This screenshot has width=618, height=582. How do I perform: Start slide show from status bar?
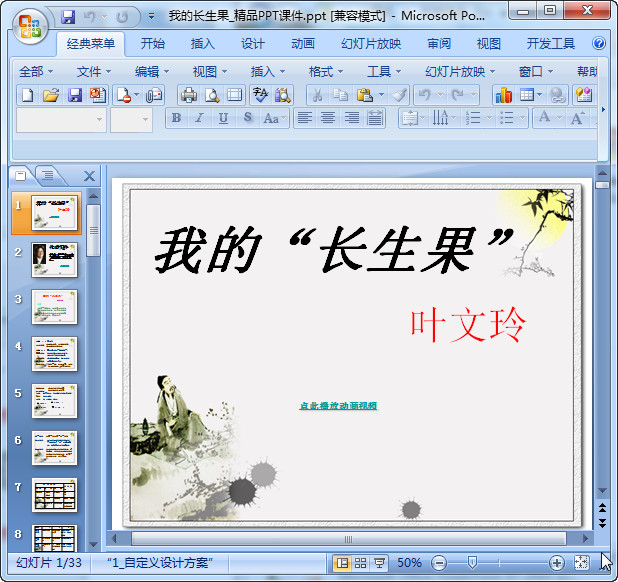tap(379, 563)
